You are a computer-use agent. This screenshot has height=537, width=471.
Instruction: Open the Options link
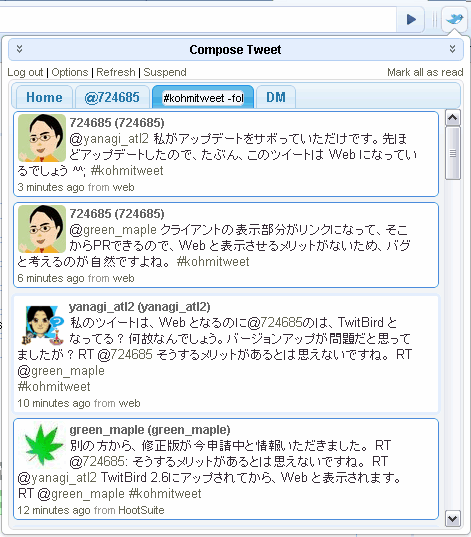(70, 72)
